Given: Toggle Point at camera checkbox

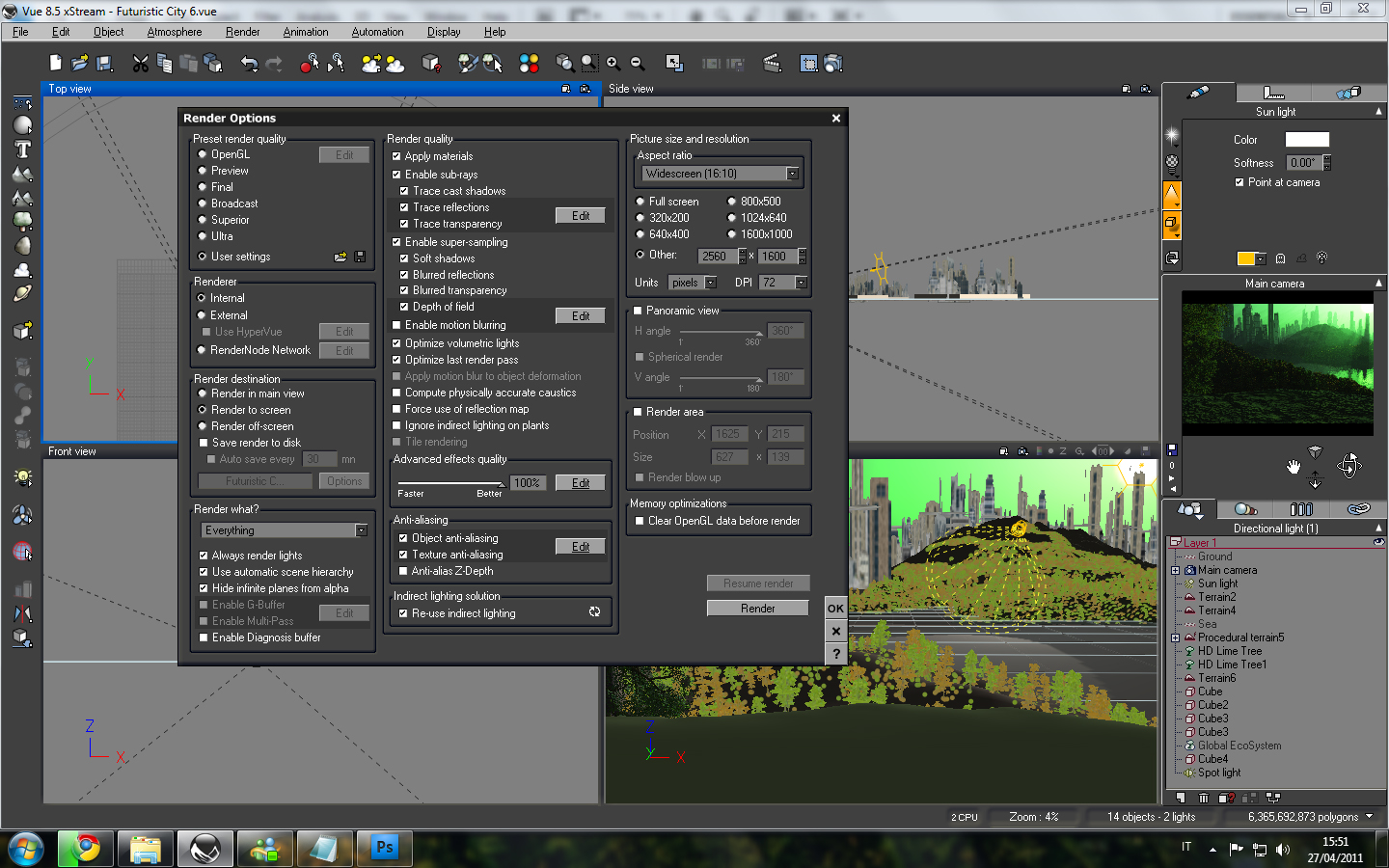Looking at the screenshot, I should [x=1239, y=182].
